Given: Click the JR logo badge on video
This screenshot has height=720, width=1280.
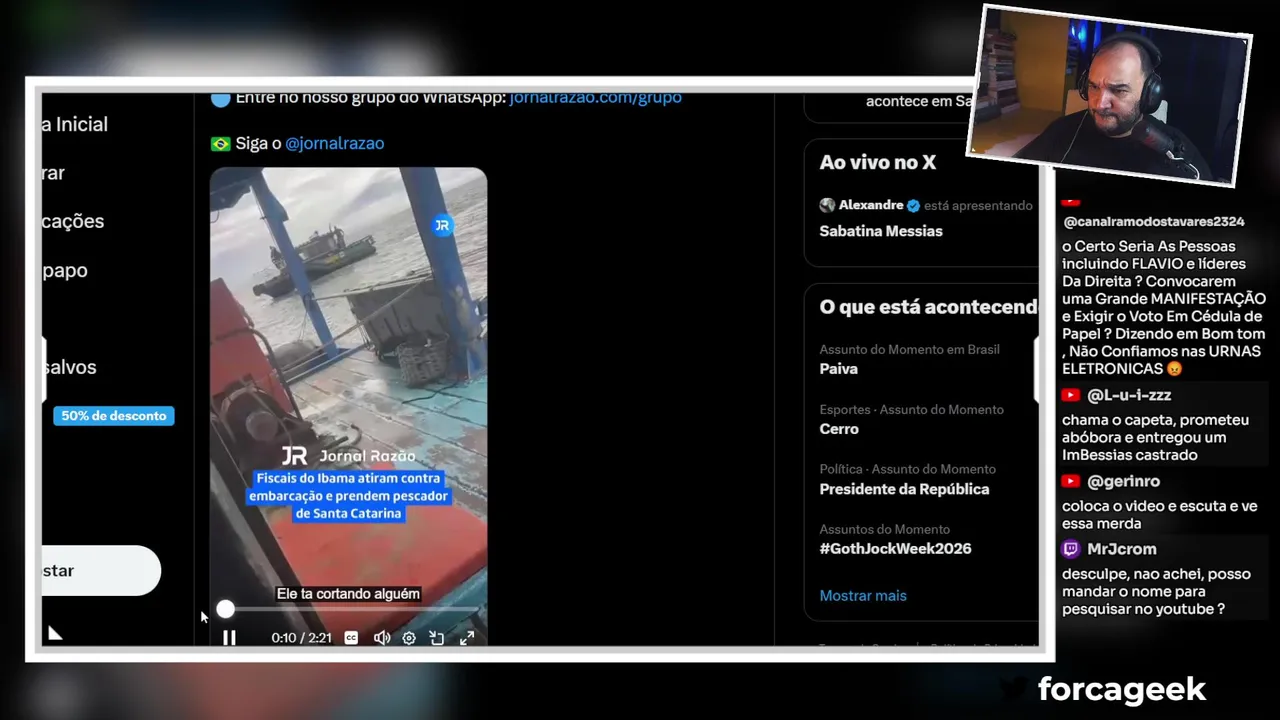Looking at the screenshot, I should coord(442,226).
